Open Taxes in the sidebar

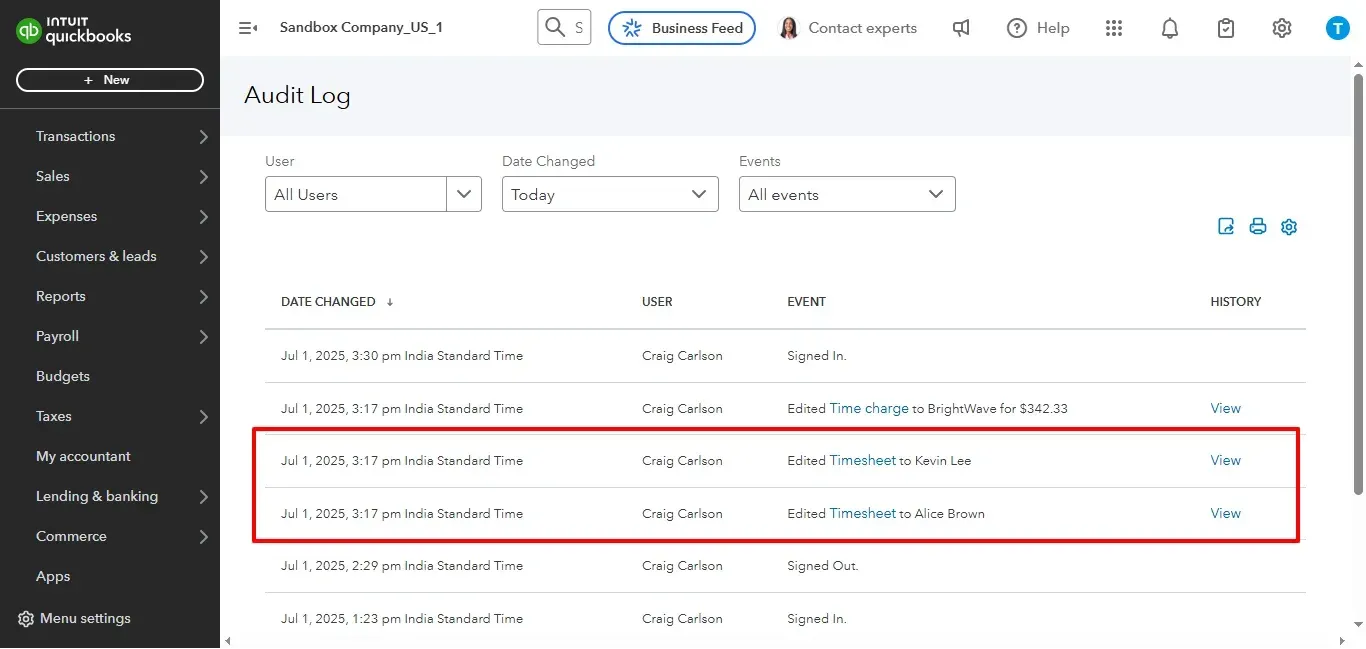click(x=54, y=416)
